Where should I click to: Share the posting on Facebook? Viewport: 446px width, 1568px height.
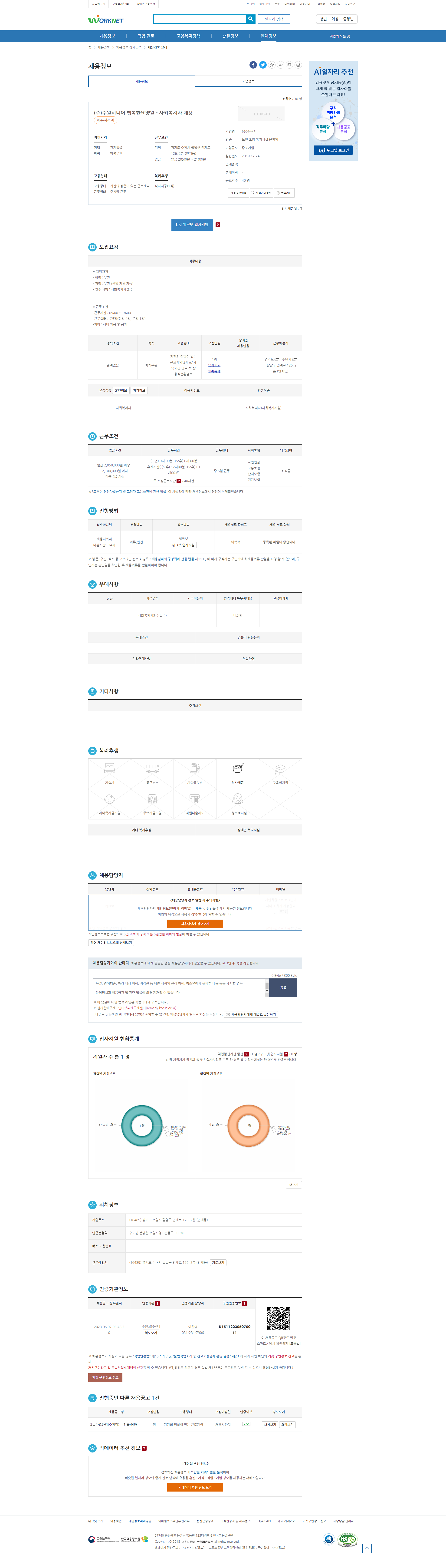click(253, 65)
